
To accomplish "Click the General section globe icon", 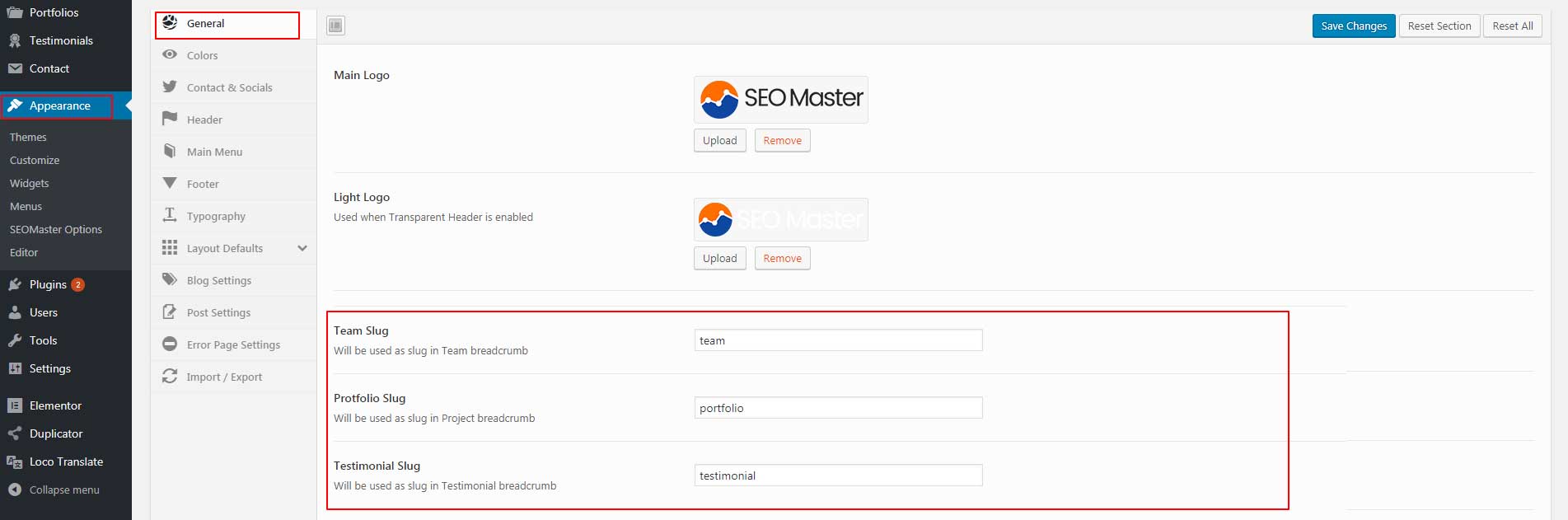I will click(170, 23).
